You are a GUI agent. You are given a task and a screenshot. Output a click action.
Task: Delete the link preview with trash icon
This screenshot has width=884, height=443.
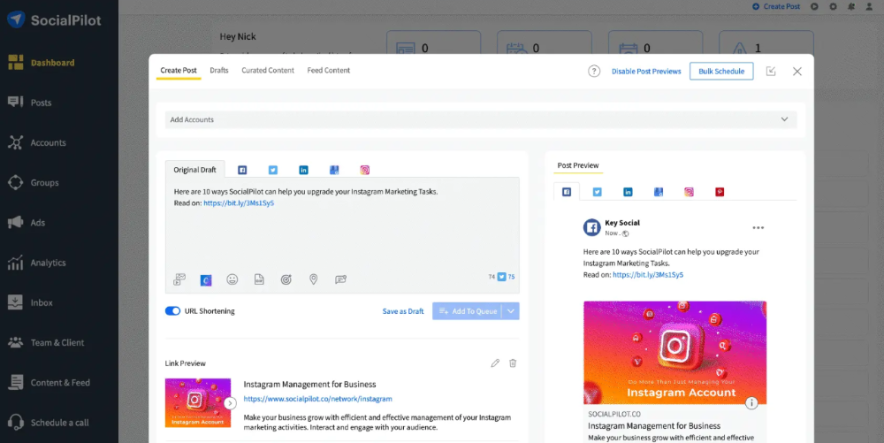pyautogui.click(x=512, y=363)
